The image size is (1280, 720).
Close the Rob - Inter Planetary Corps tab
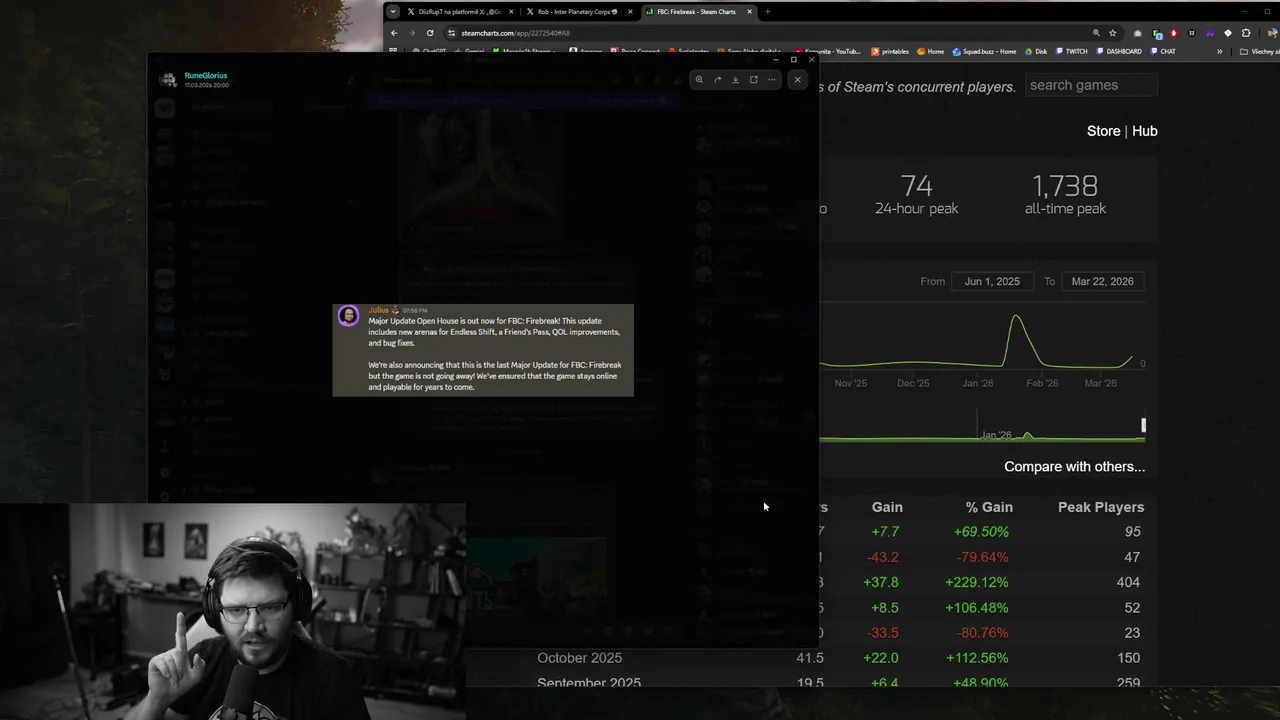click(630, 12)
